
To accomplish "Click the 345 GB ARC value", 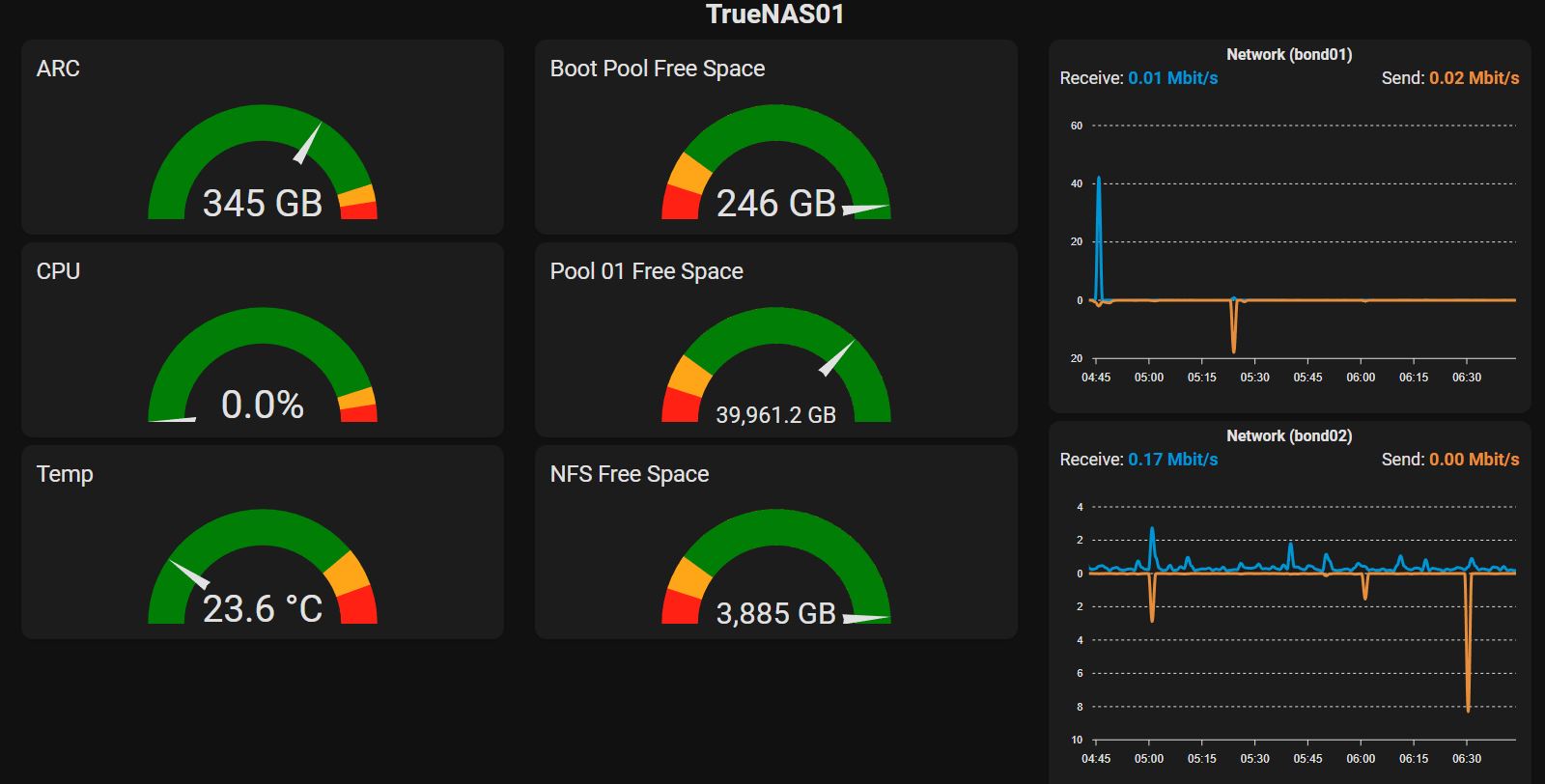I will (263, 203).
